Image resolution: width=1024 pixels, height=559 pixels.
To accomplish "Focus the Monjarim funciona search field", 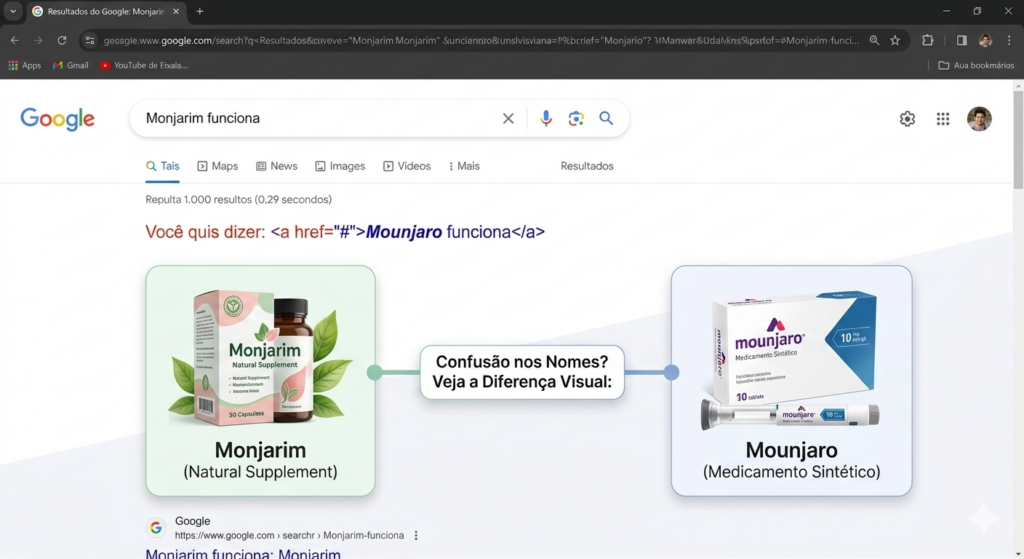I will [320, 118].
